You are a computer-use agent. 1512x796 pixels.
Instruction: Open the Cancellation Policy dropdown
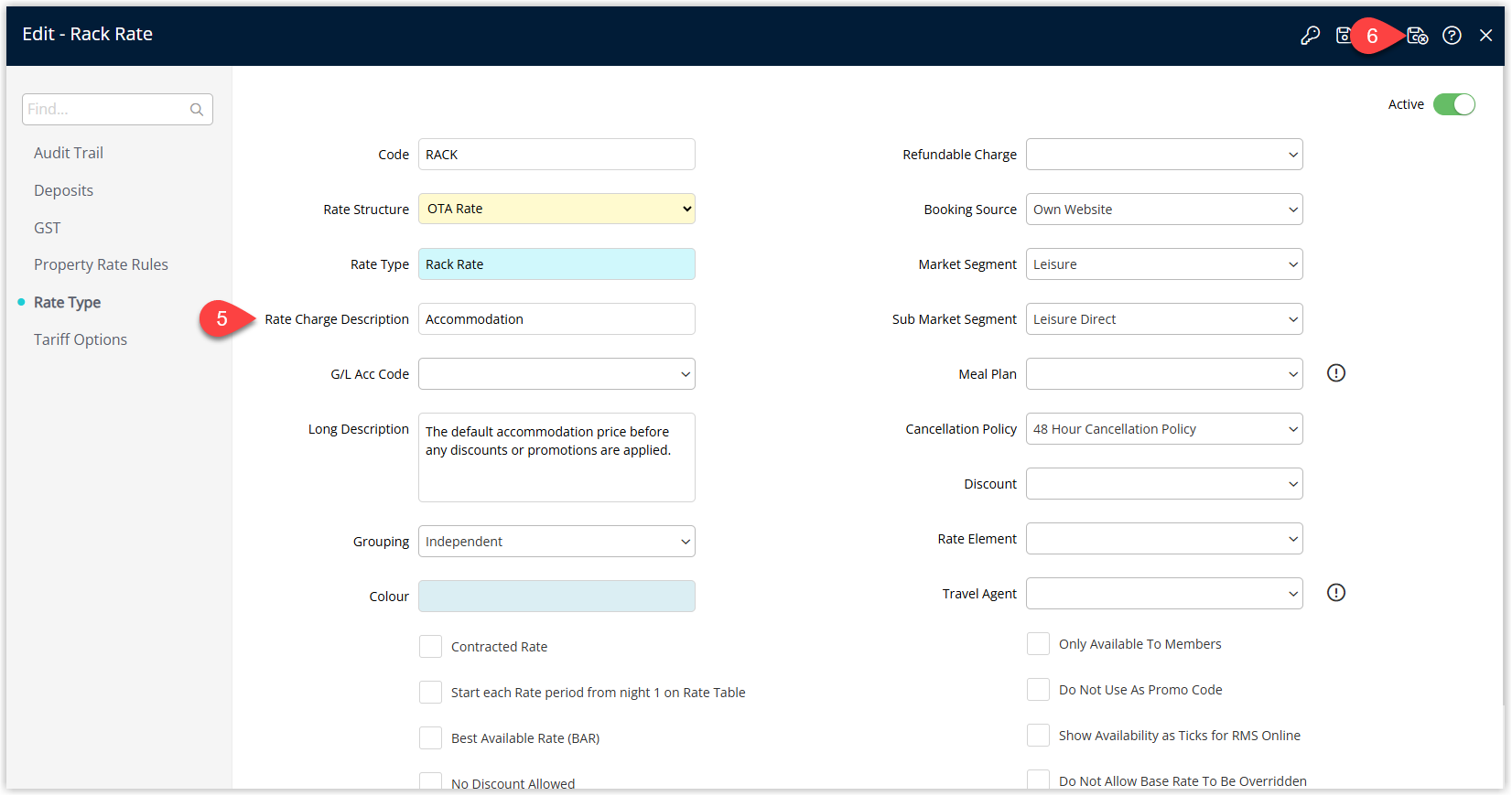(x=1164, y=429)
